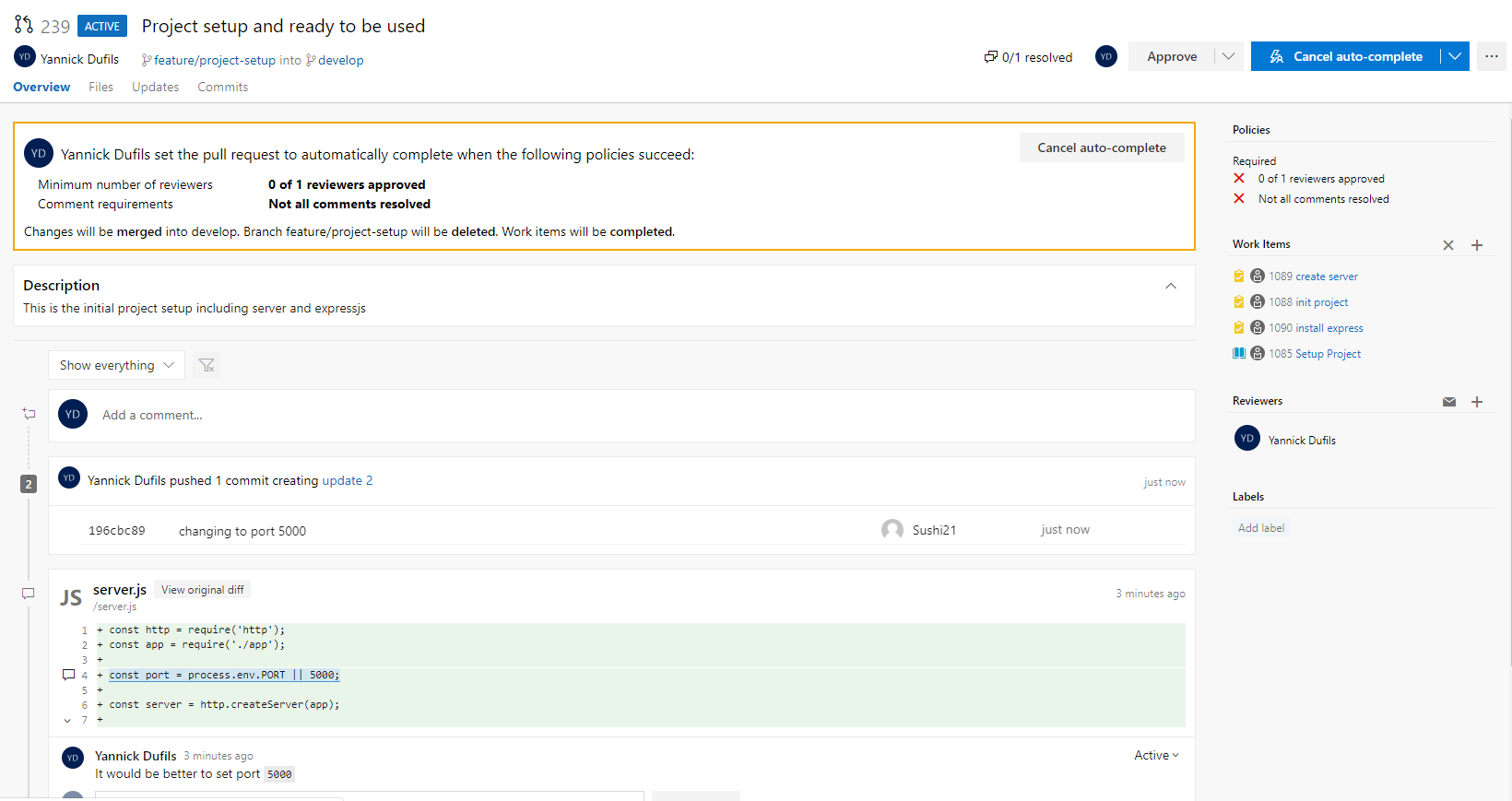Screen dimensions: 1512x801
Task: Open work item 1089 create server
Action: click(x=1313, y=277)
